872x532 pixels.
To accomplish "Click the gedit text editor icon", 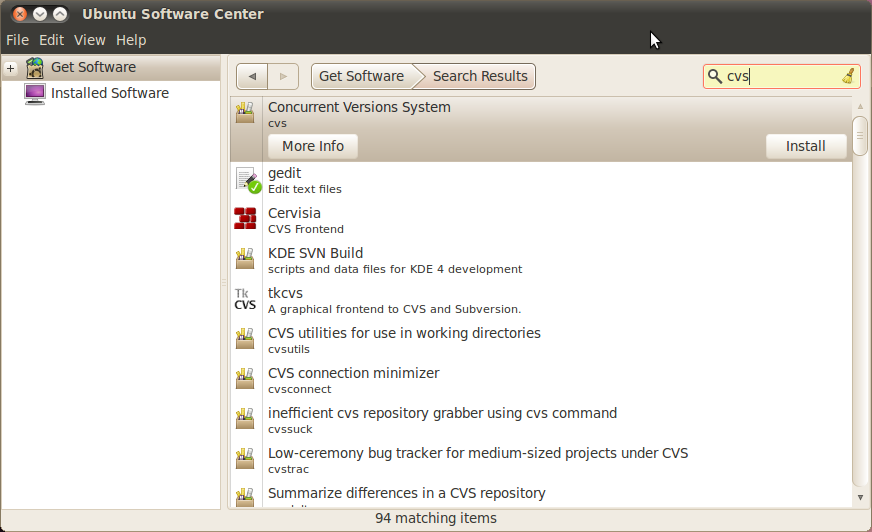I will click(x=246, y=180).
